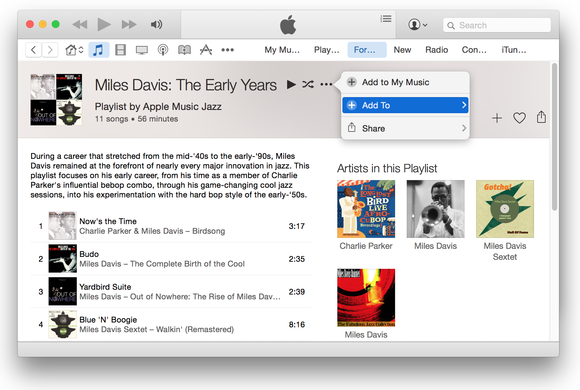This screenshot has height=390, width=580.
Task: Skip forward to next track
Action: (129, 25)
